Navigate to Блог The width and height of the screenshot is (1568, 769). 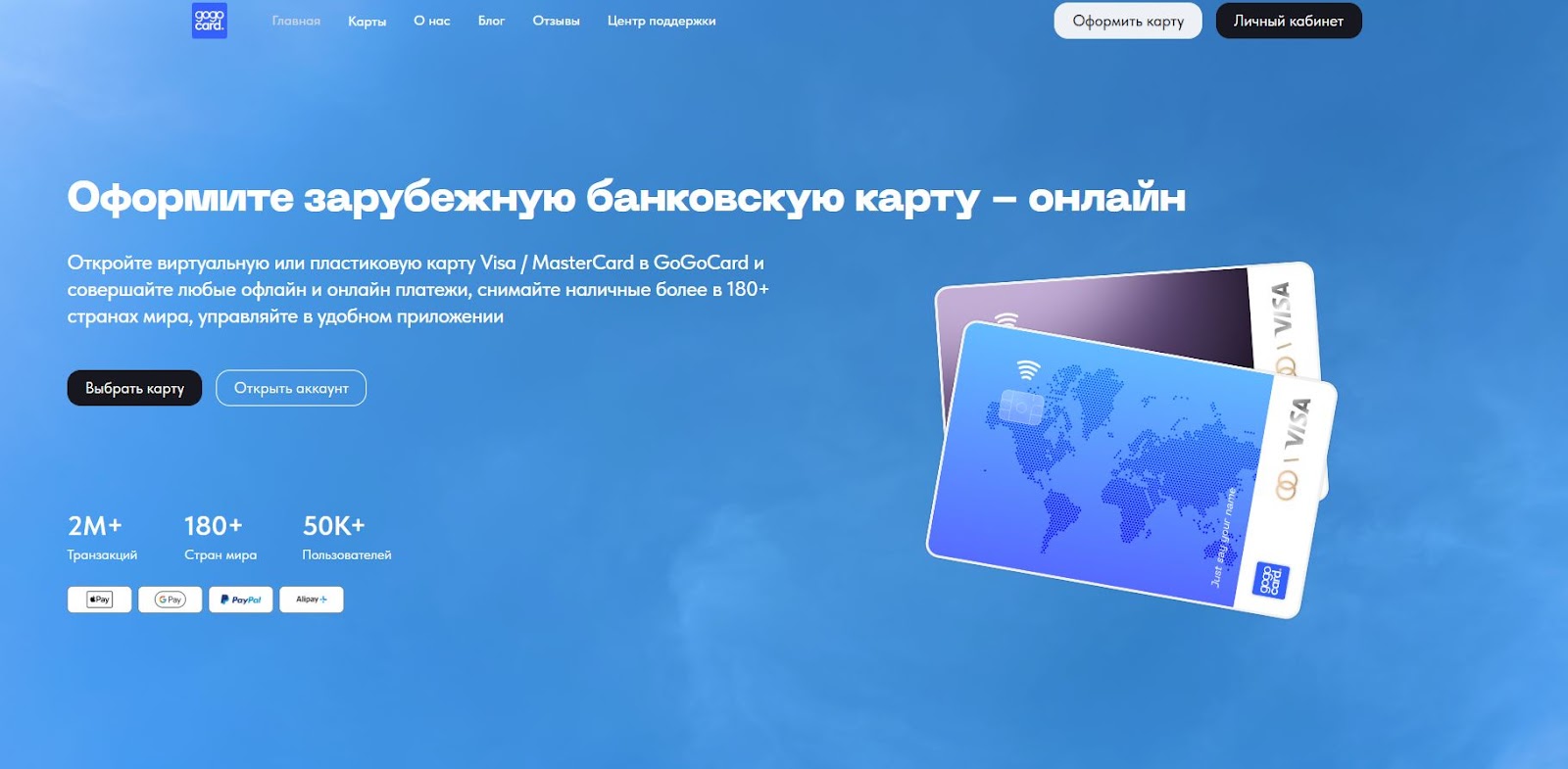(x=491, y=21)
